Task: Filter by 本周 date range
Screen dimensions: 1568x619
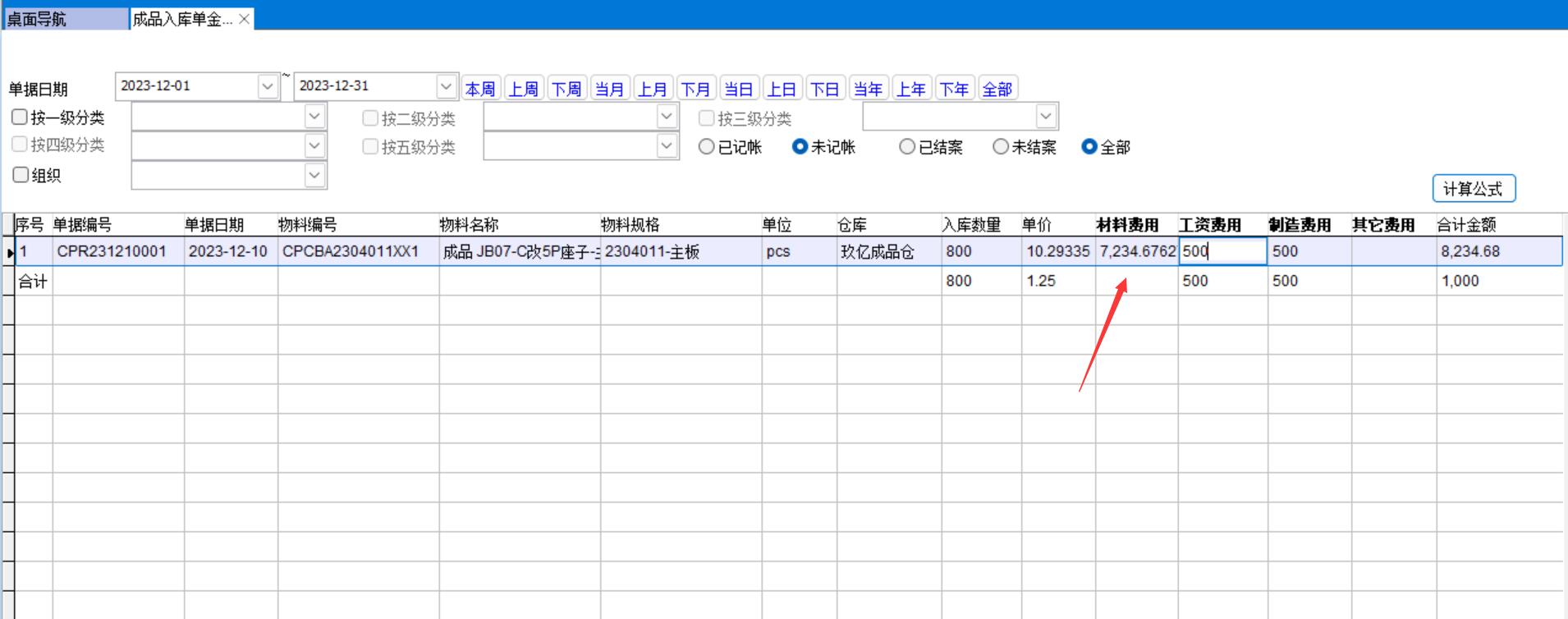Action: point(480,89)
